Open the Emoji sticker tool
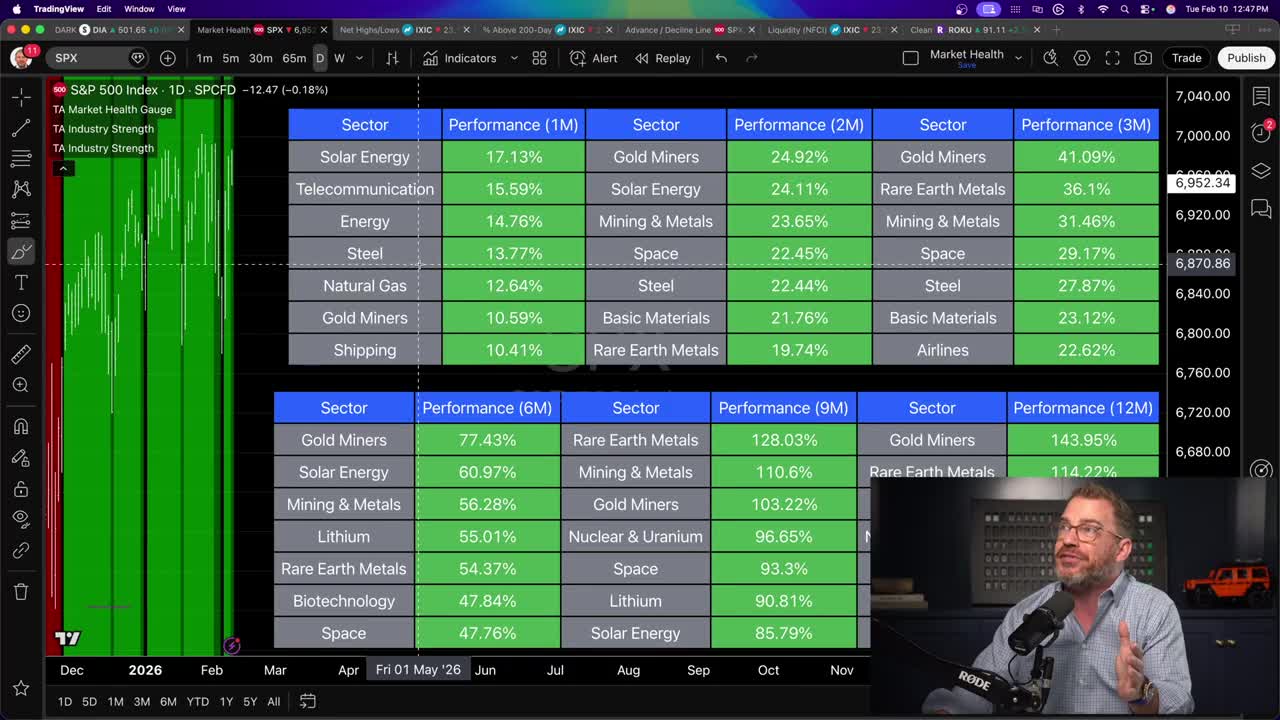 pos(20,312)
